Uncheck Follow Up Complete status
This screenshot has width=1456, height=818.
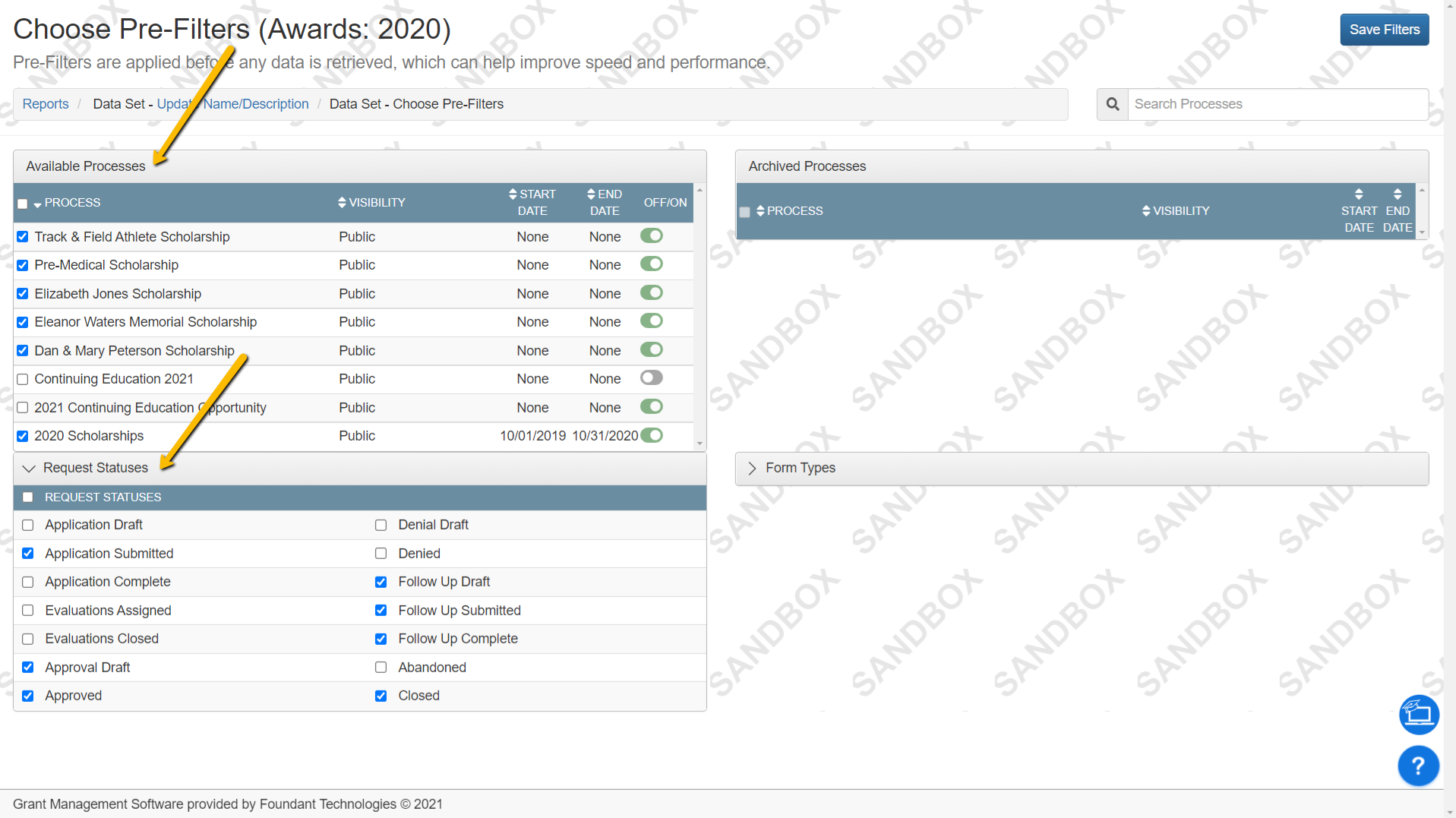click(x=381, y=639)
